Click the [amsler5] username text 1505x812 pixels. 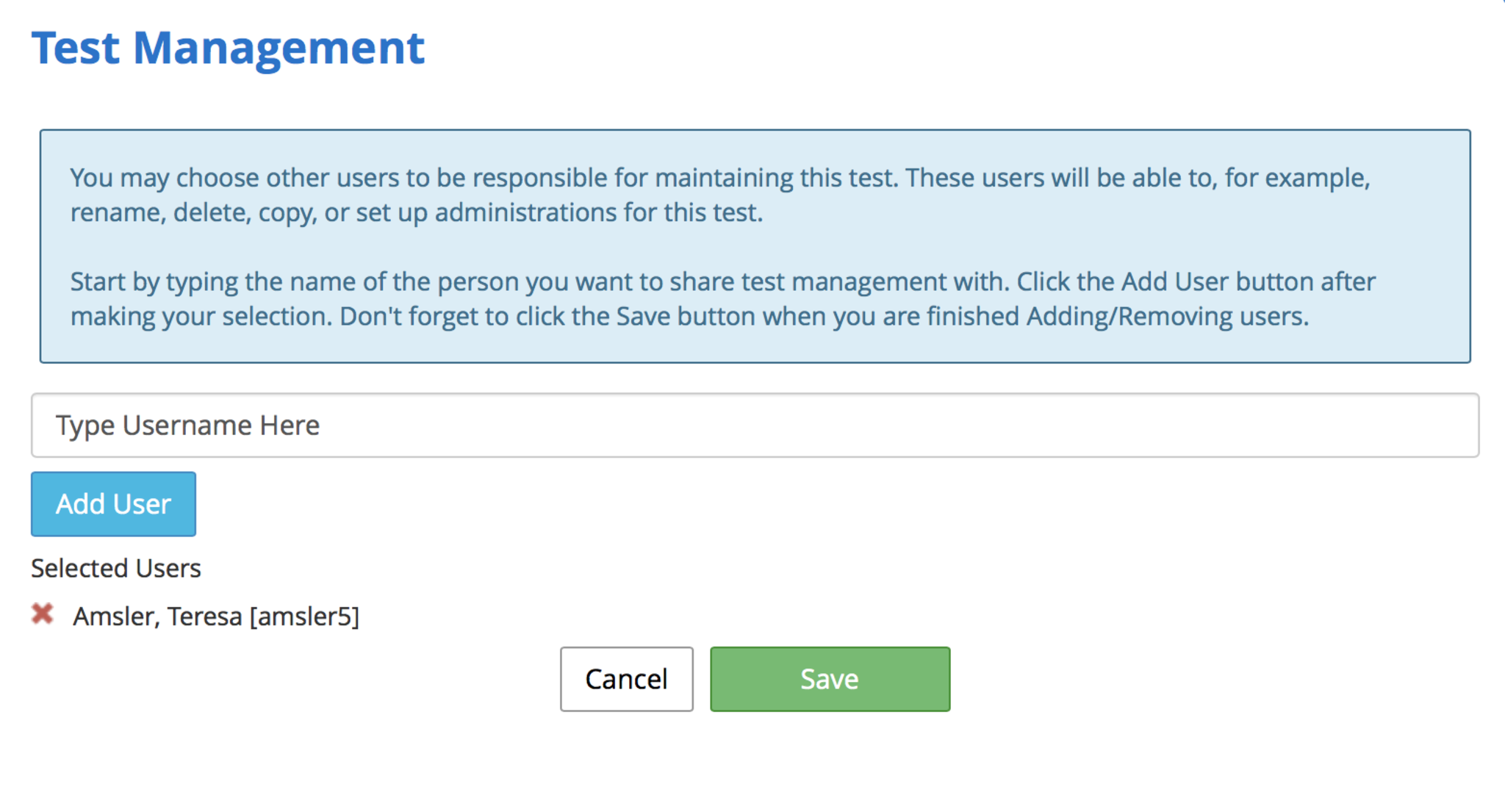(x=304, y=617)
